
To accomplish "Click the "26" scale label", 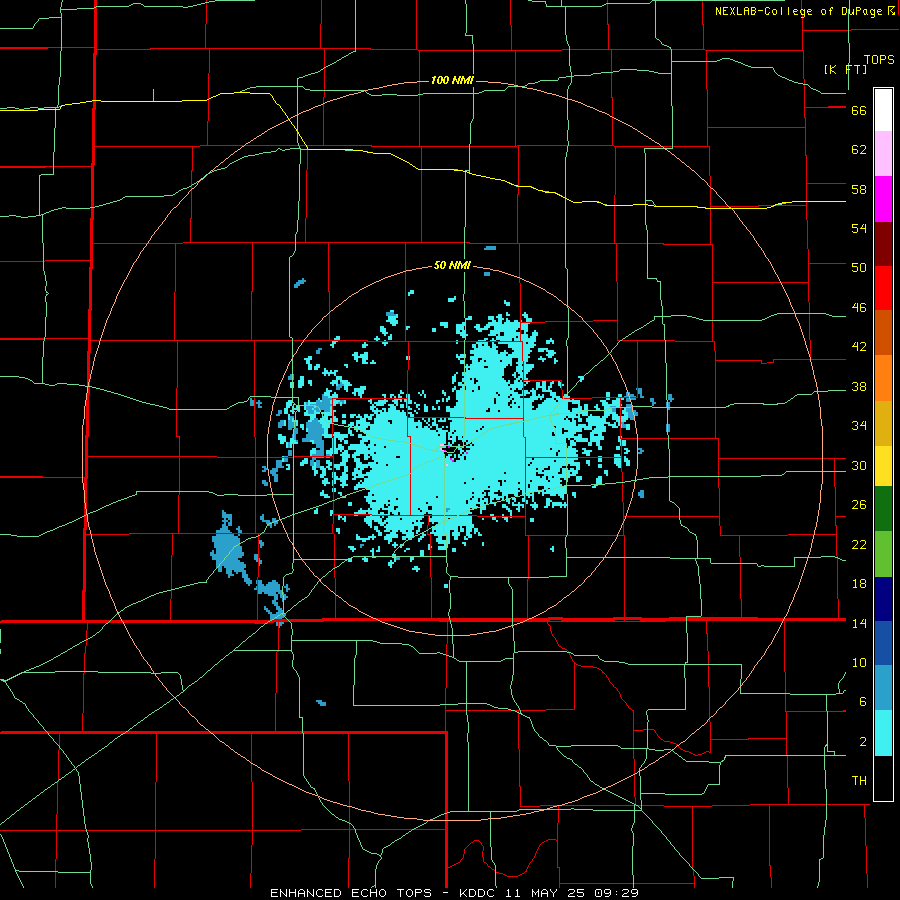I will [x=859, y=505].
